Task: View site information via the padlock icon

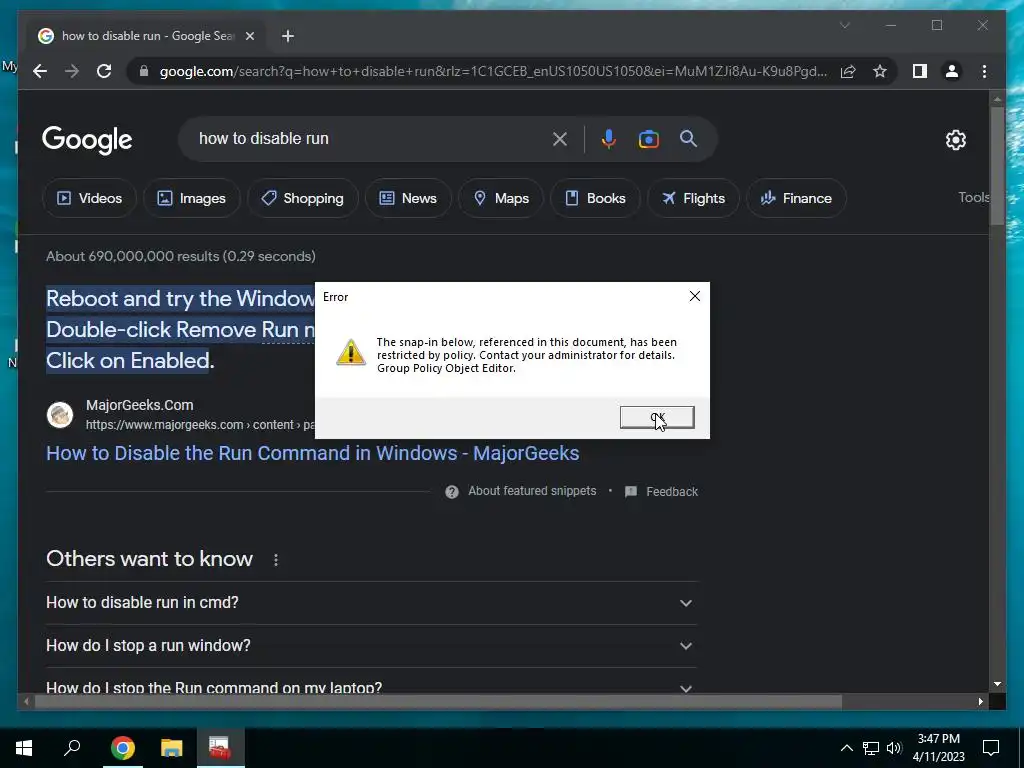Action: (x=144, y=71)
